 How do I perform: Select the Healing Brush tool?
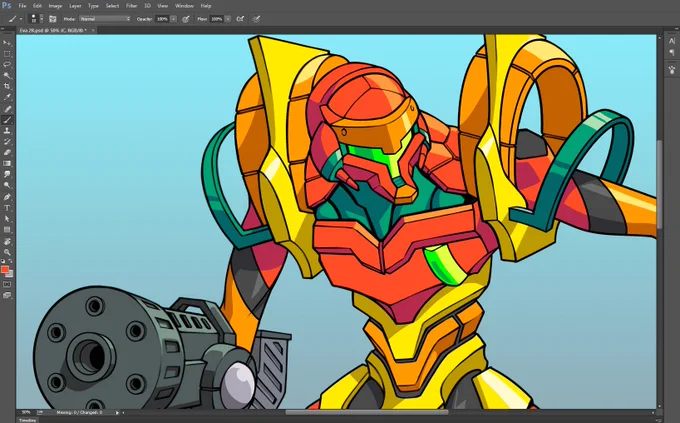point(7,109)
